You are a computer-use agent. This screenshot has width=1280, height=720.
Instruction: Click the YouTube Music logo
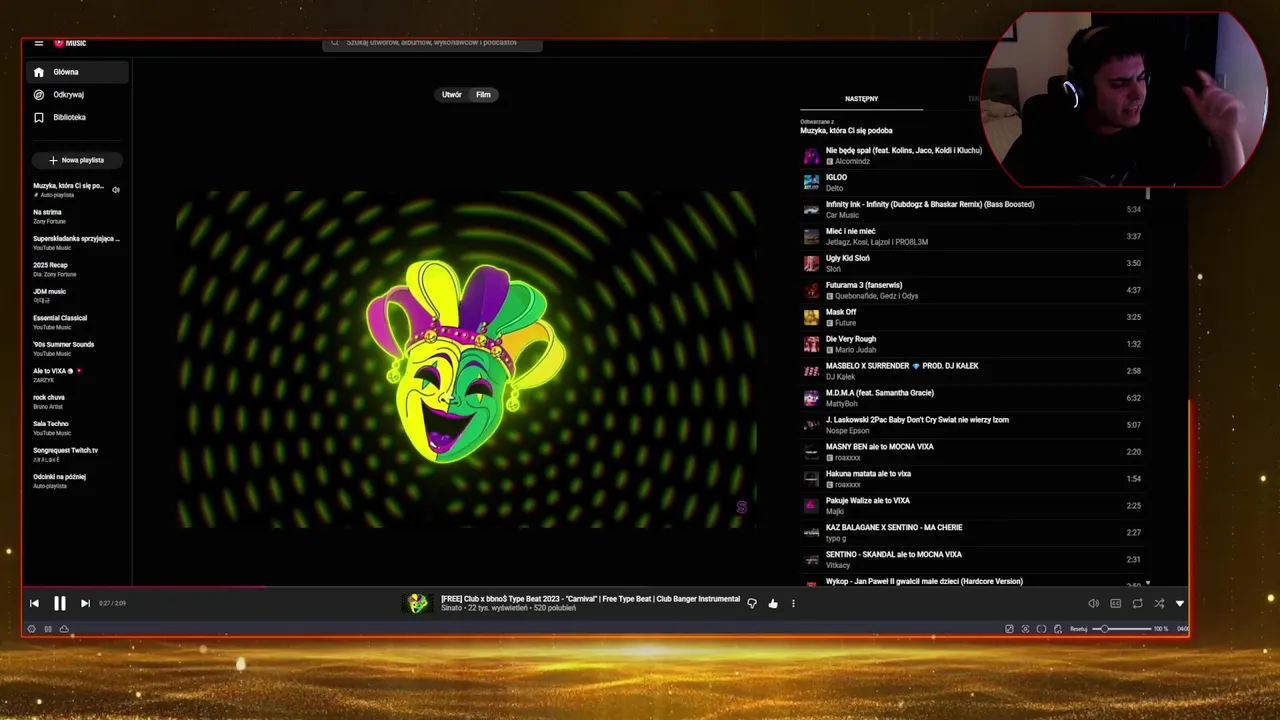click(70, 43)
